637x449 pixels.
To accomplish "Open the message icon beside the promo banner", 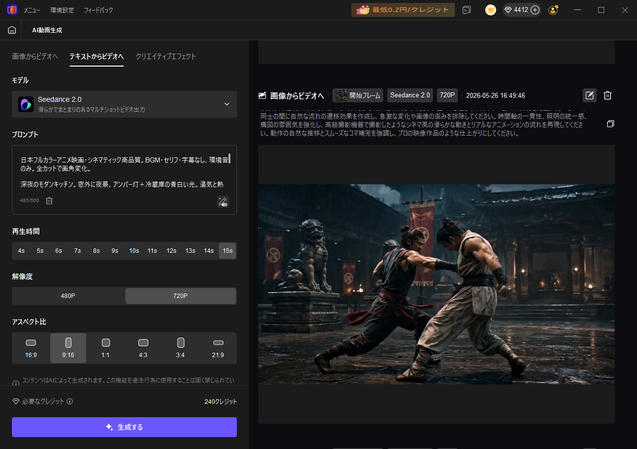I will (467, 10).
